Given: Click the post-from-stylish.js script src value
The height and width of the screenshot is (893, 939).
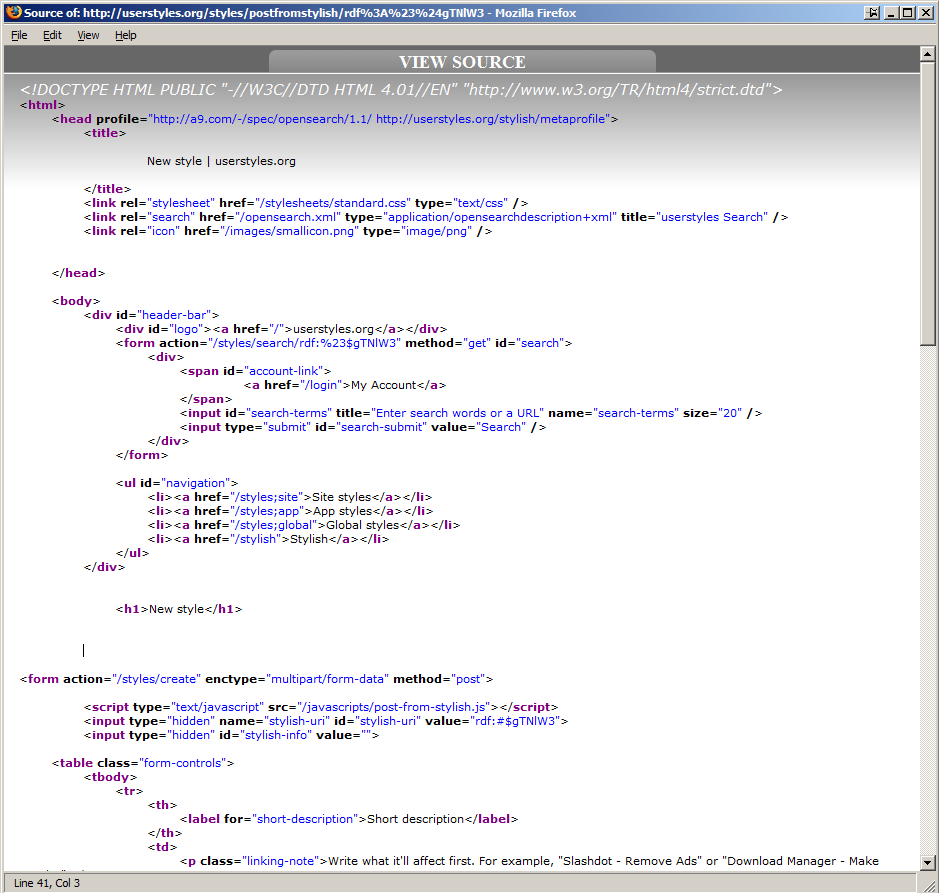Looking at the screenshot, I should coord(393,707).
